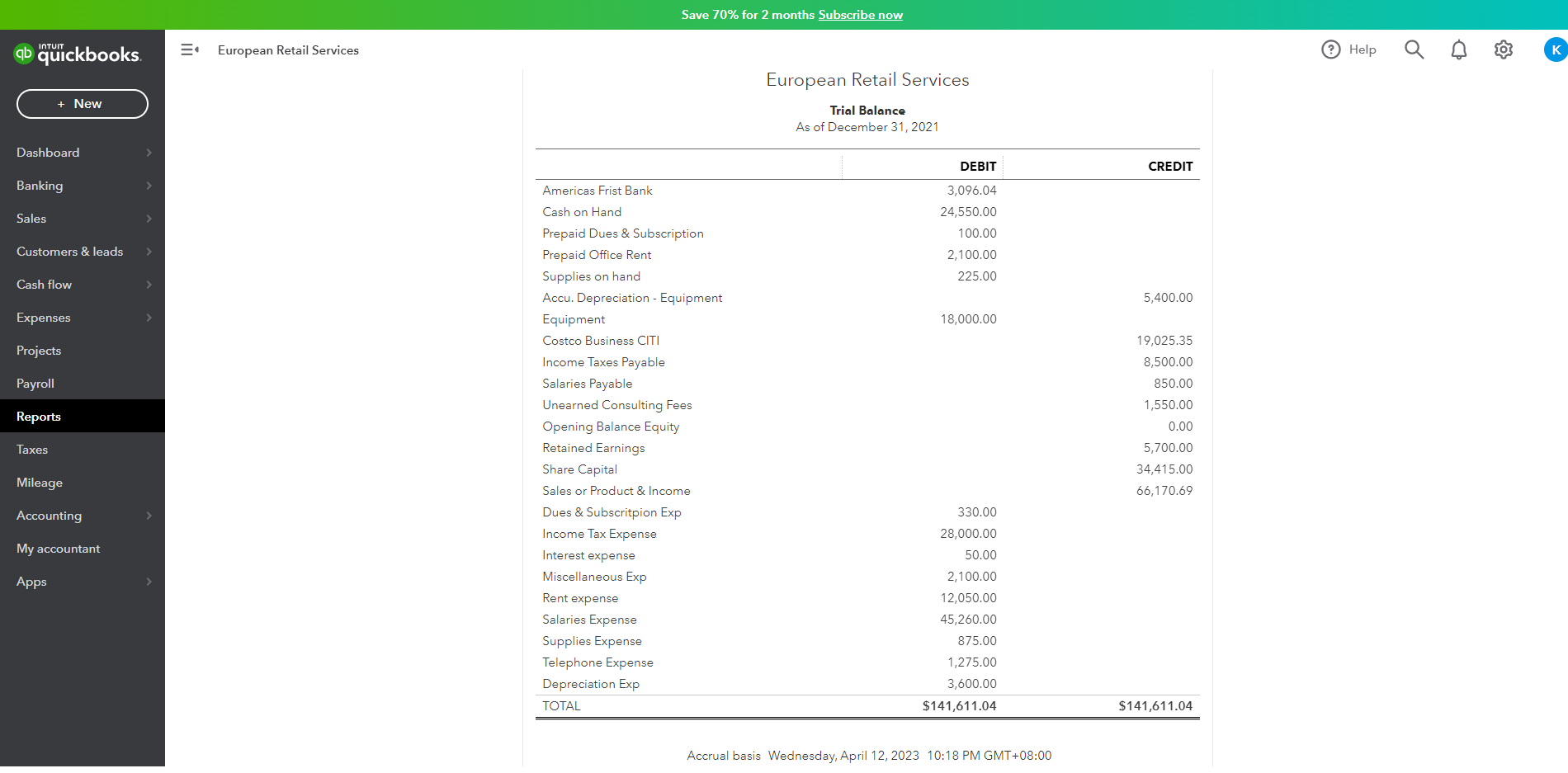Screen dimensions: 1568x773
Task: Expand the Banking submenu chevron
Action: (149, 186)
